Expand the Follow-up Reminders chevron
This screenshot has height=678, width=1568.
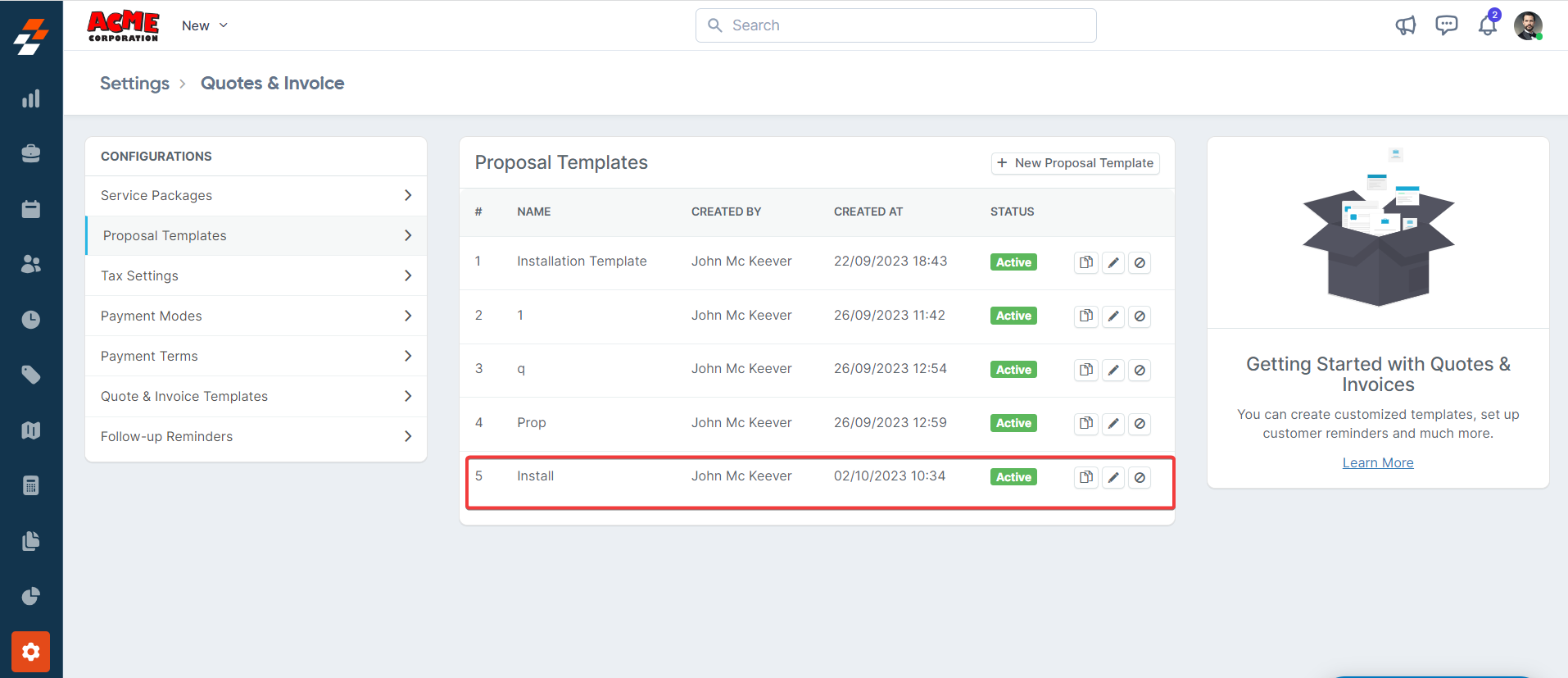pyautogui.click(x=408, y=436)
